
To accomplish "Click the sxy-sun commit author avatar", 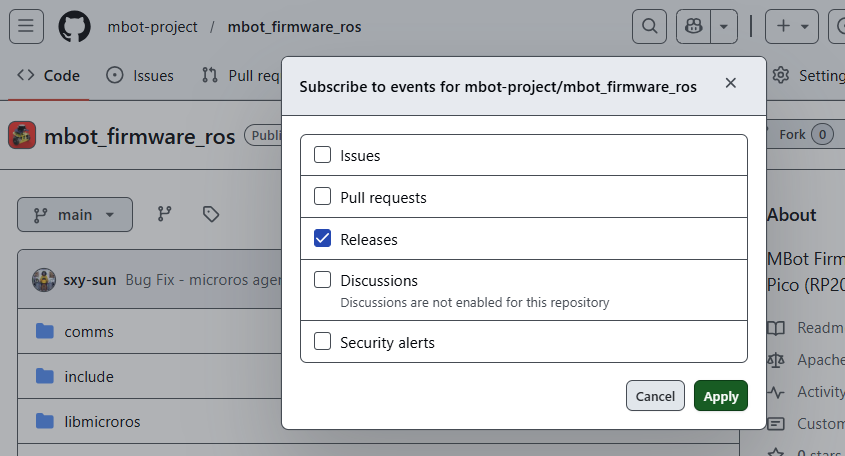I will click(x=43, y=280).
